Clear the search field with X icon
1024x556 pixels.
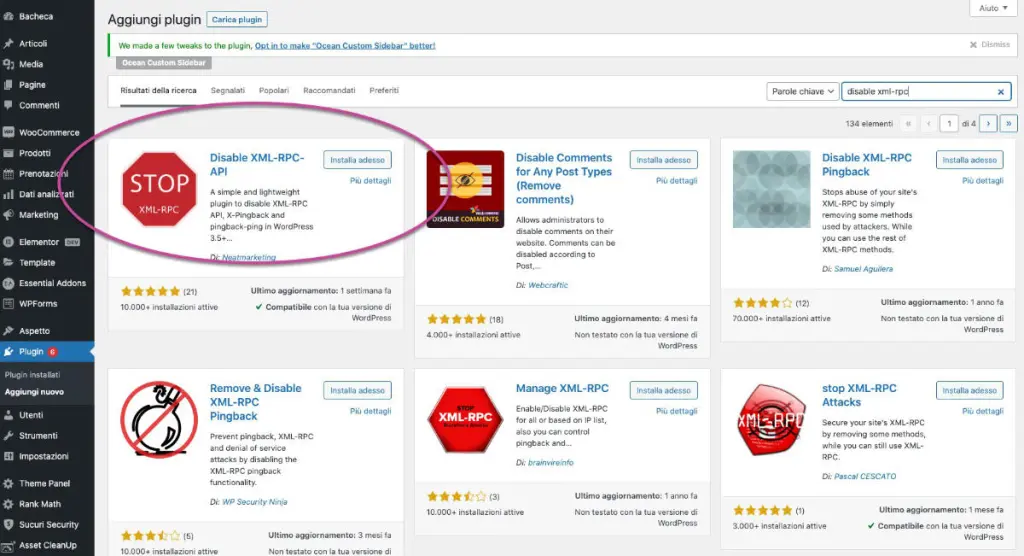(1000, 92)
